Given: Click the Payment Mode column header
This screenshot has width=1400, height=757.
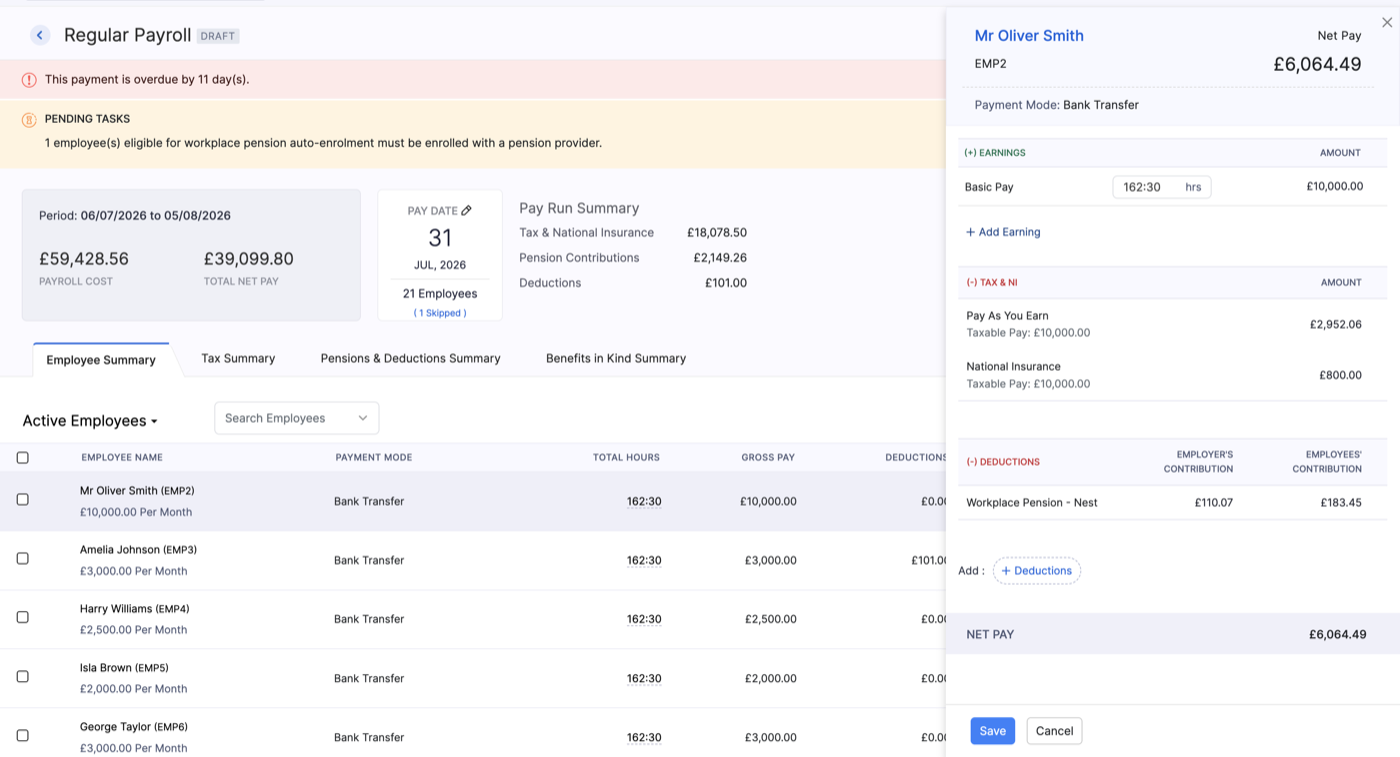Looking at the screenshot, I should tap(373, 457).
